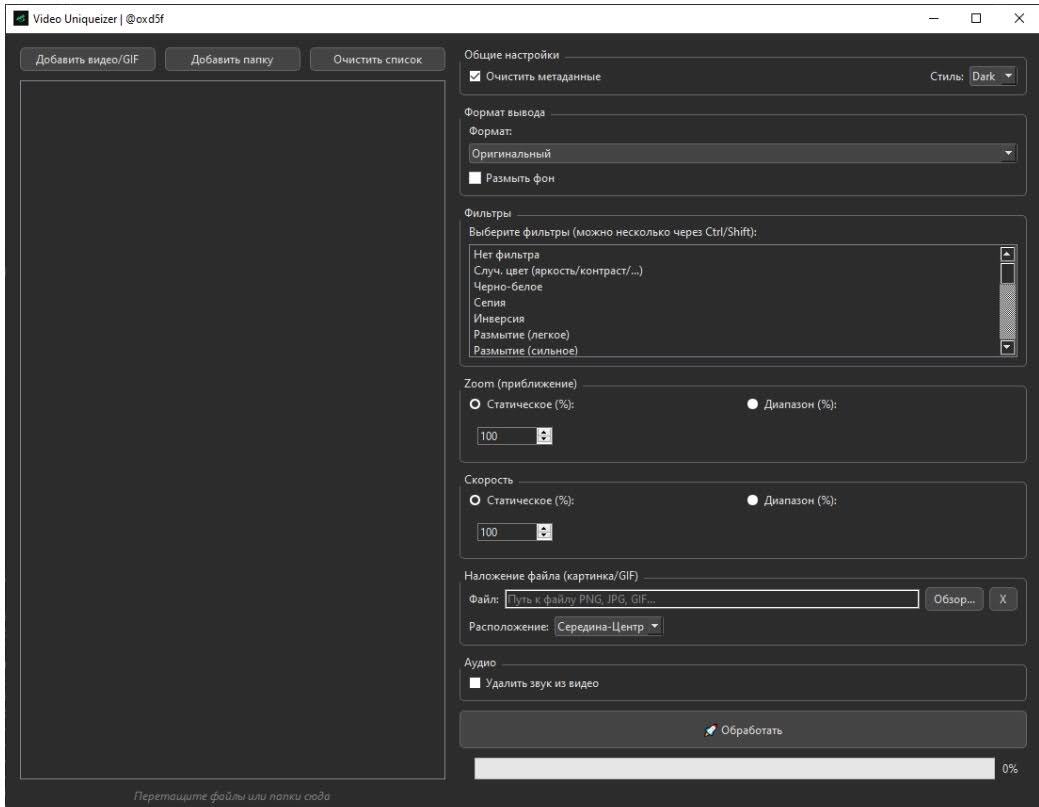Click Добавить видео/GIF button
This screenshot has width=1039, height=807.
pos(87,59)
